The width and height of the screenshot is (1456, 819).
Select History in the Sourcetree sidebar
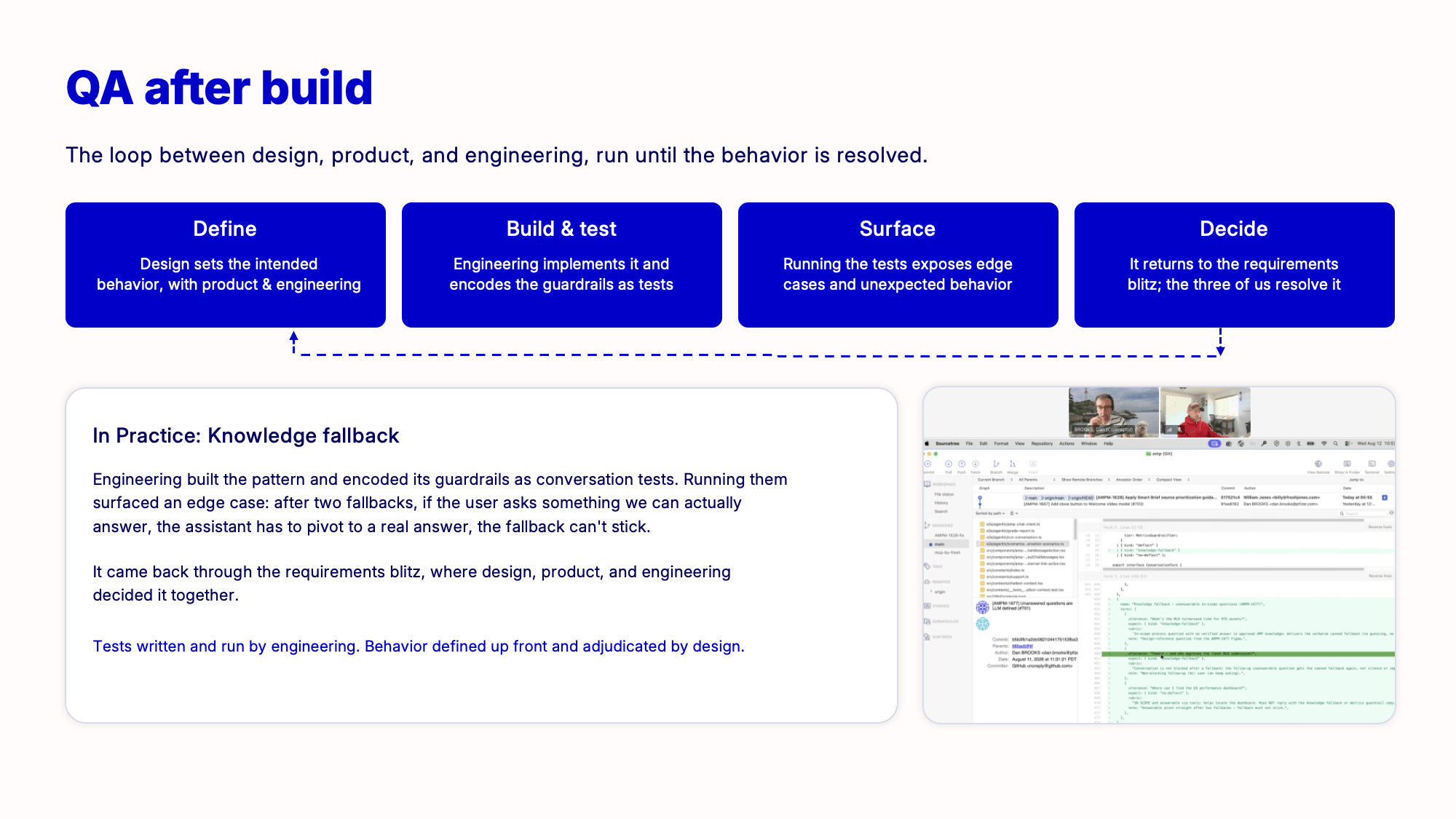pos(941,503)
